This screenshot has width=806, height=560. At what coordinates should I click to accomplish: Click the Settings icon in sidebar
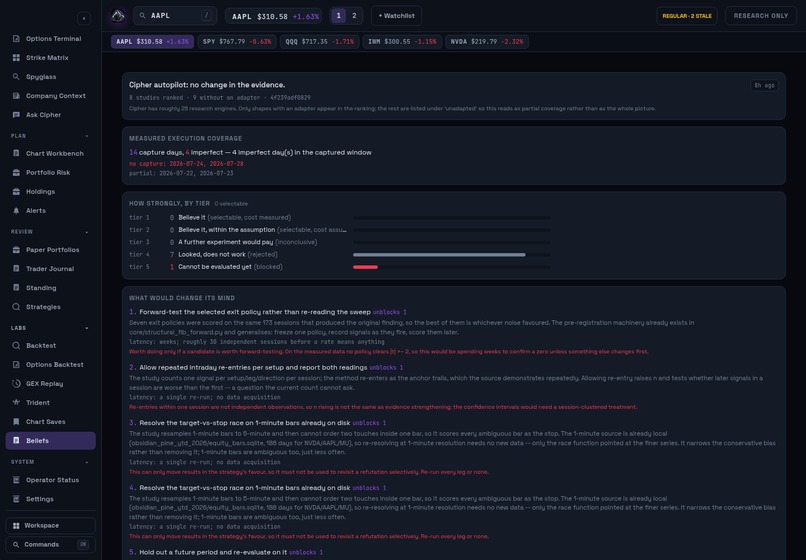point(16,499)
